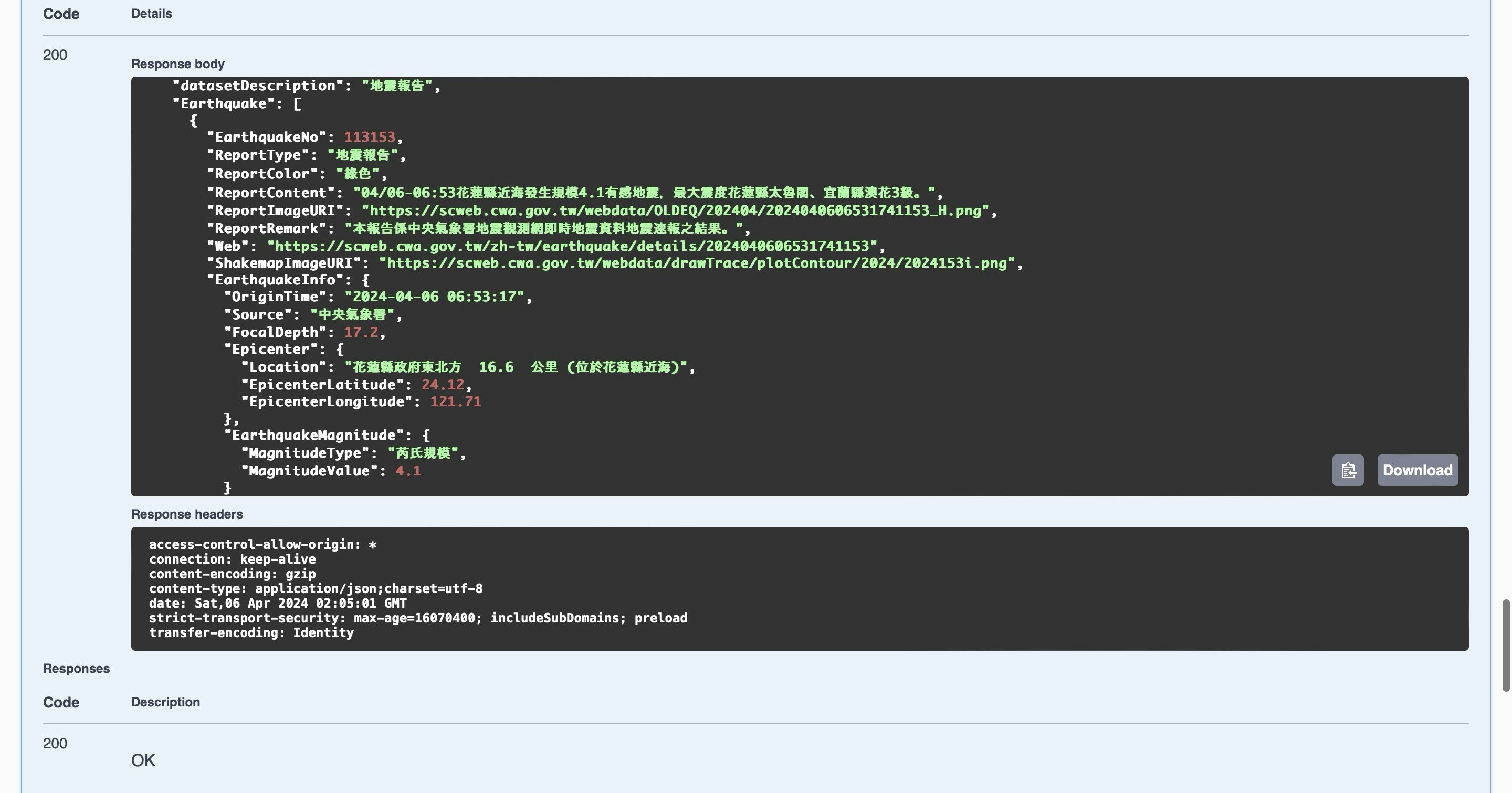Click the EpicenterLatitude value 24.12
The width and height of the screenshot is (1512, 793).
[443, 385]
